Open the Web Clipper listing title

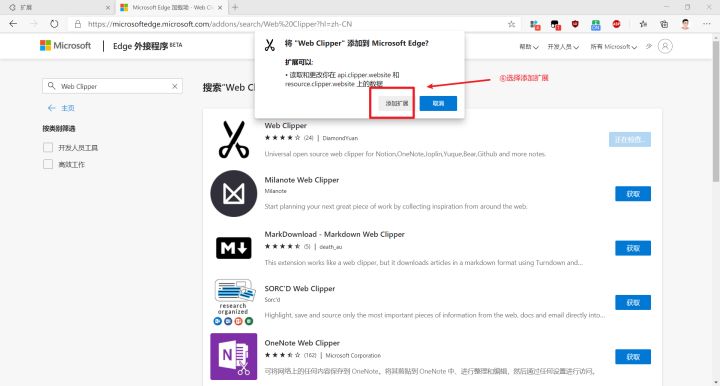click(286, 125)
